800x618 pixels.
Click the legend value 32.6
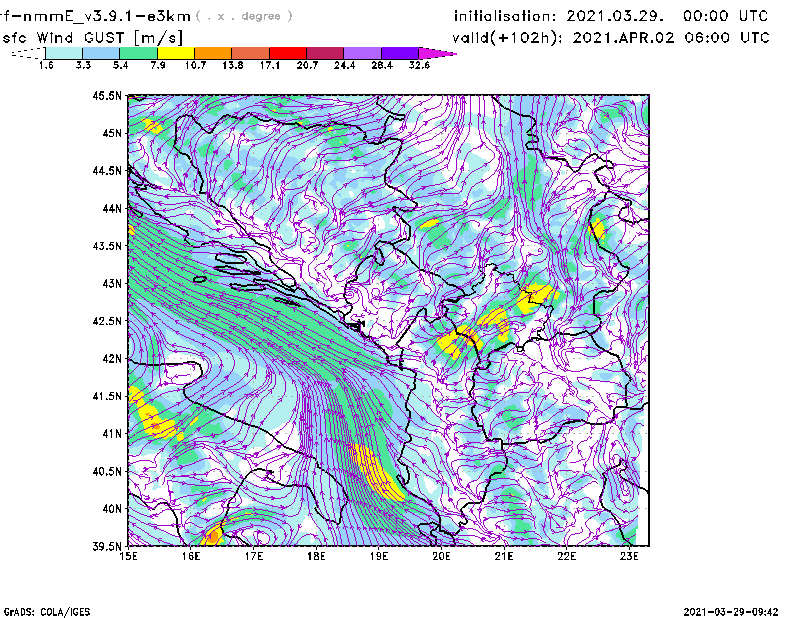coord(419,65)
